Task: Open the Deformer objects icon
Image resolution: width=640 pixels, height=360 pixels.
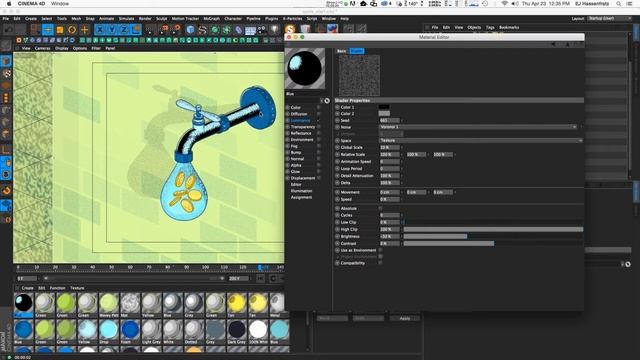Action: tap(238, 29)
